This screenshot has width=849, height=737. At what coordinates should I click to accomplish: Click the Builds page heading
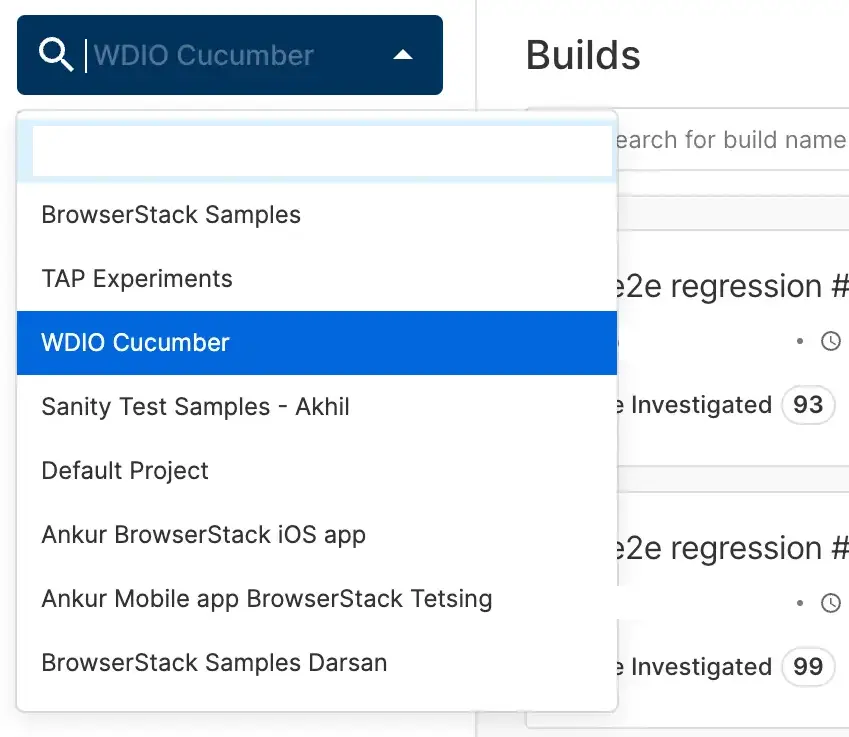pos(583,55)
